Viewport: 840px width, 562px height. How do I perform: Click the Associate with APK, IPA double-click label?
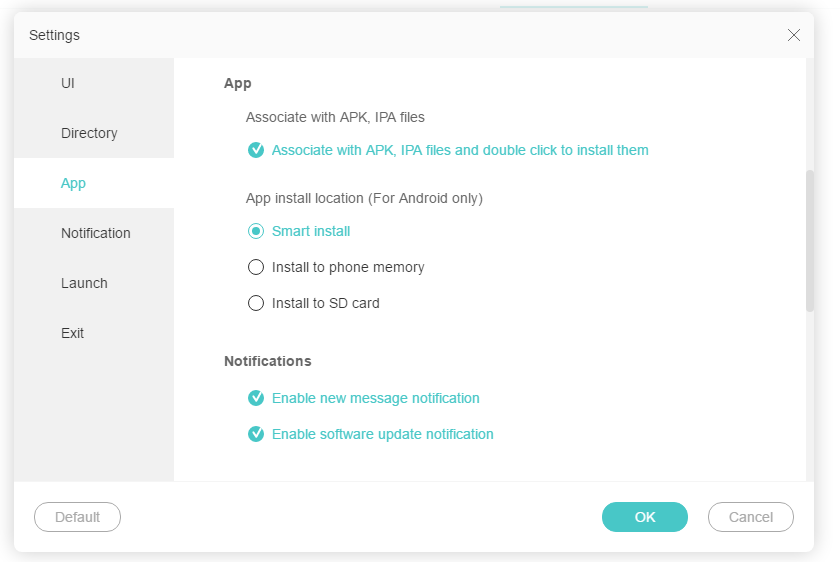tap(460, 150)
